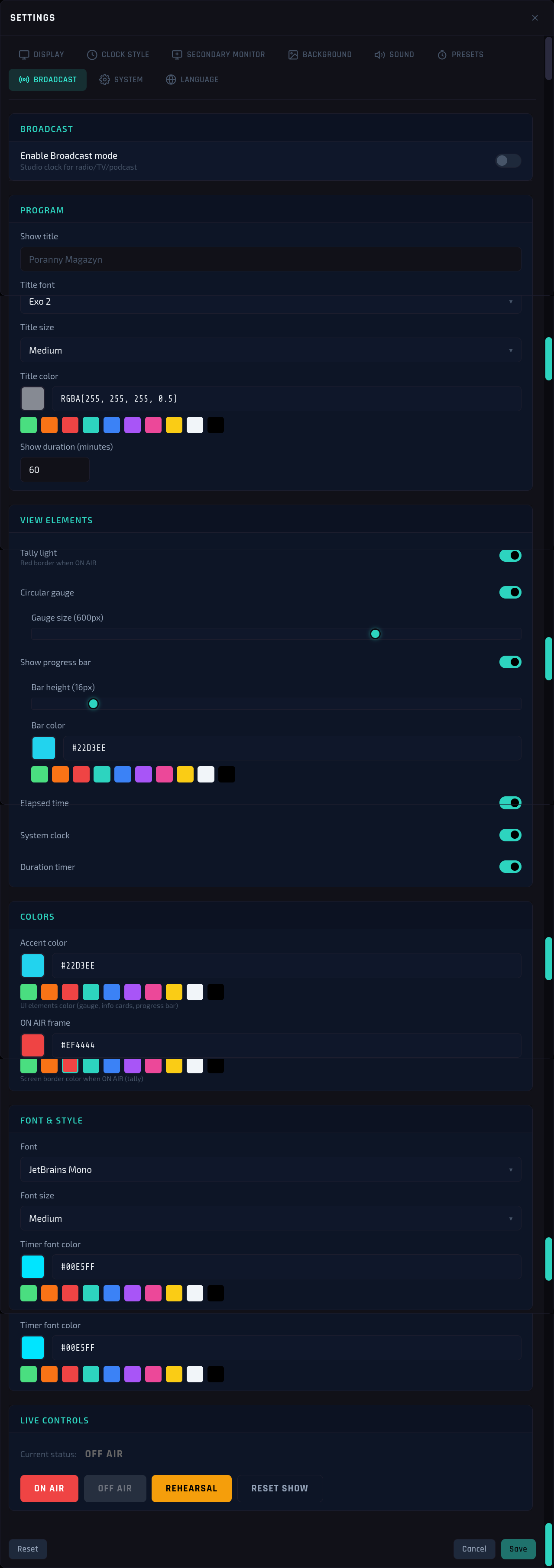Edit the Bar color hex field
Screen dimensions: 554x1568
pyautogui.click(x=292, y=748)
